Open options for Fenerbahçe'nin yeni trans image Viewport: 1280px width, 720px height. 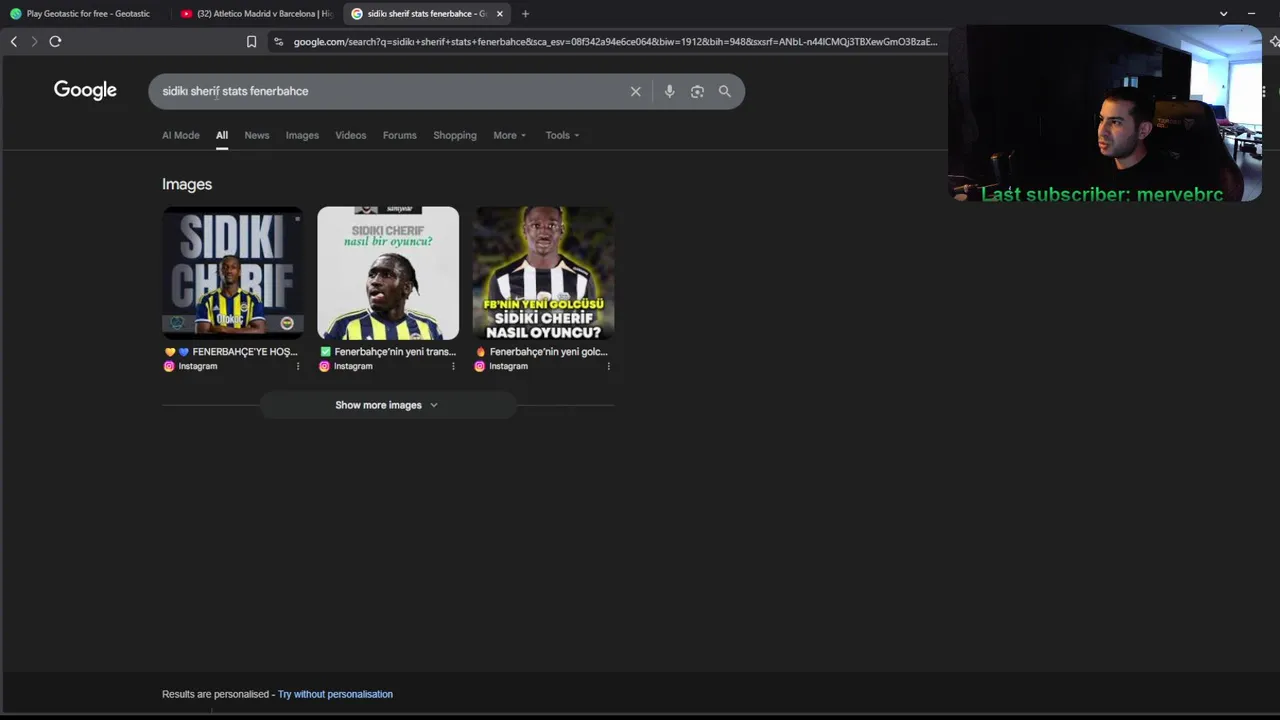tap(453, 366)
